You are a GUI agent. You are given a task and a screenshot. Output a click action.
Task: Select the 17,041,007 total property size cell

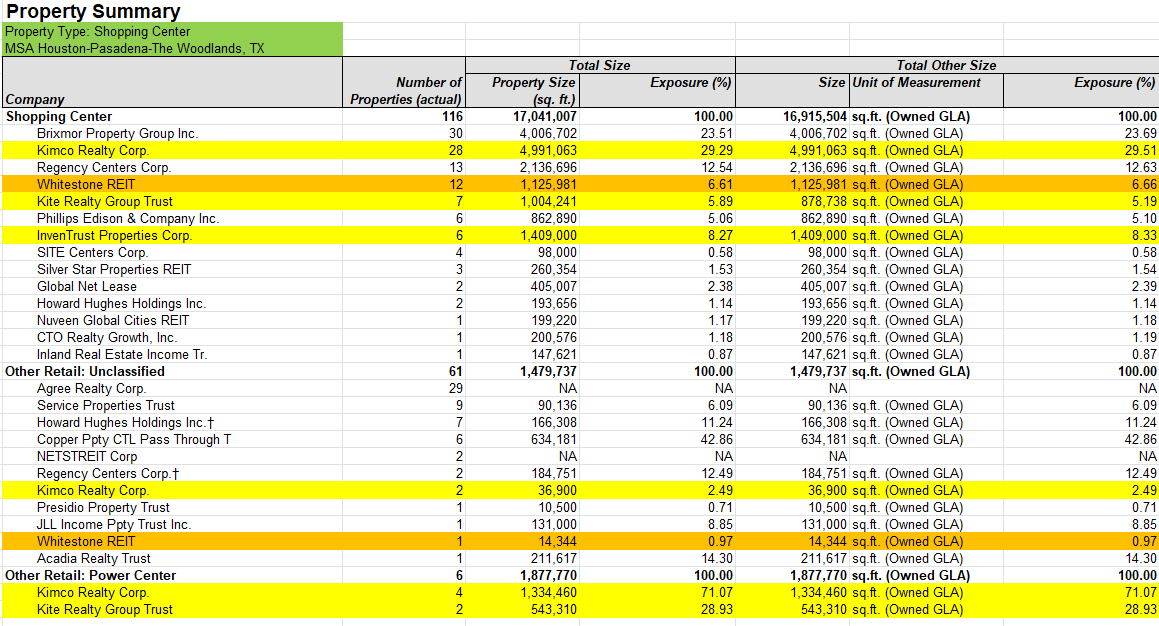point(538,117)
